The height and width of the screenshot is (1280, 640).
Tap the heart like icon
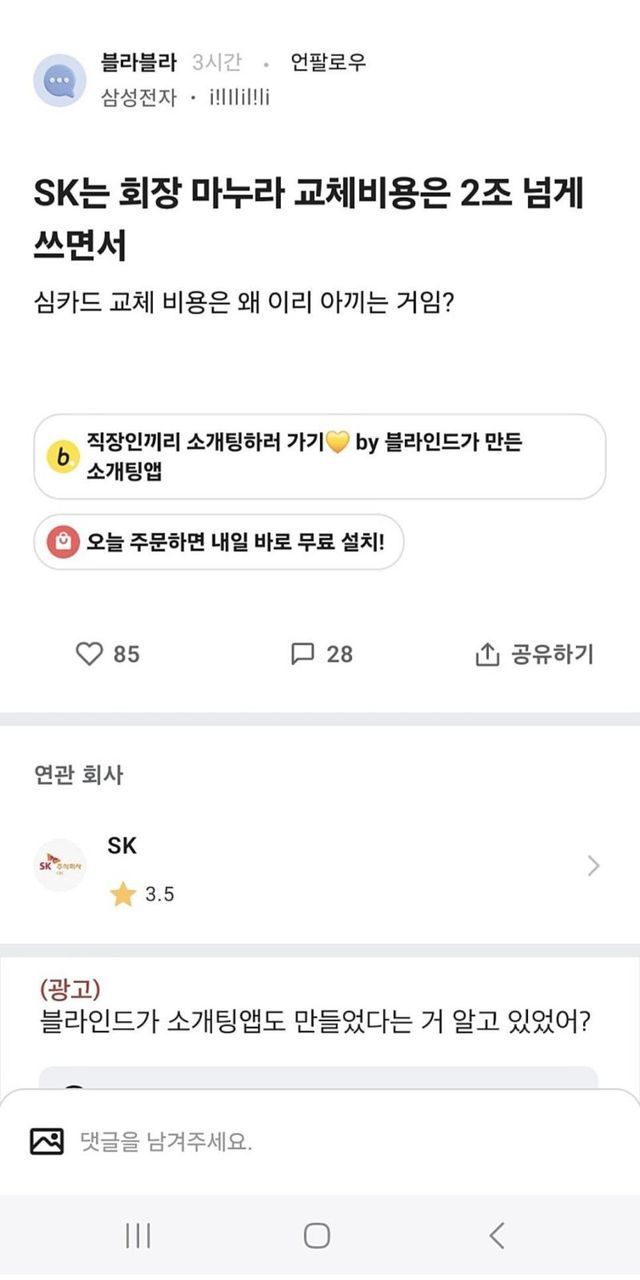tap(90, 654)
